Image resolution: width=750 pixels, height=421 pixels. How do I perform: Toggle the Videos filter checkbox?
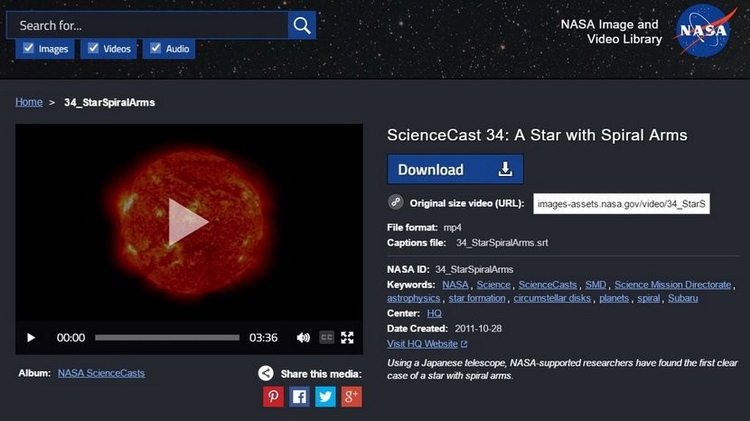click(93, 48)
